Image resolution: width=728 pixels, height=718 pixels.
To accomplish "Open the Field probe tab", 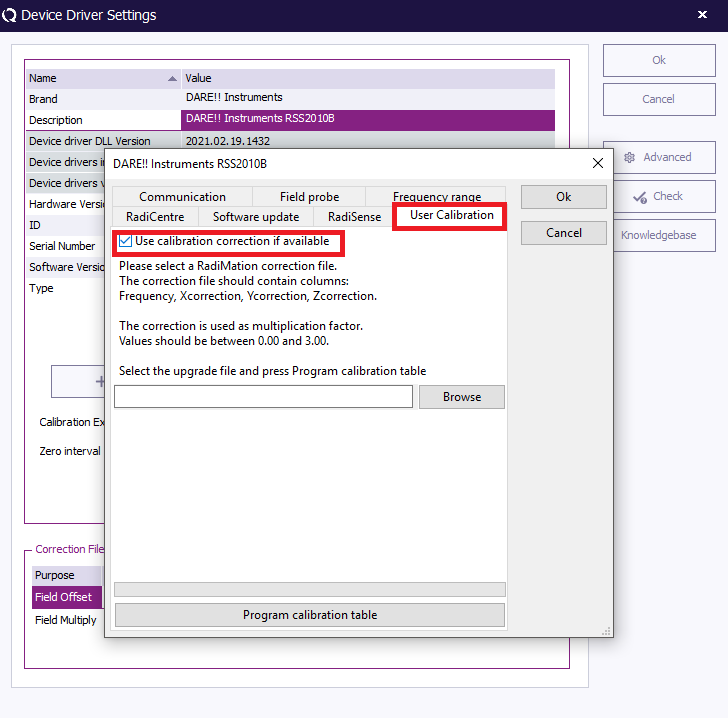I will click(309, 197).
